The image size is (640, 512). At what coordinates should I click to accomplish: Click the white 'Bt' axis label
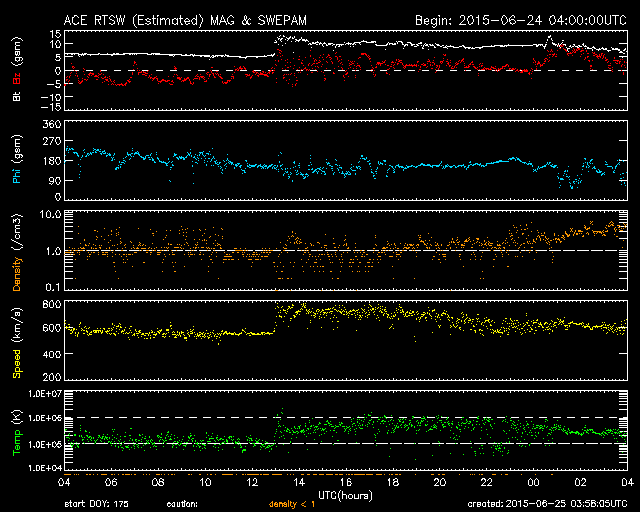pos(17,96)
